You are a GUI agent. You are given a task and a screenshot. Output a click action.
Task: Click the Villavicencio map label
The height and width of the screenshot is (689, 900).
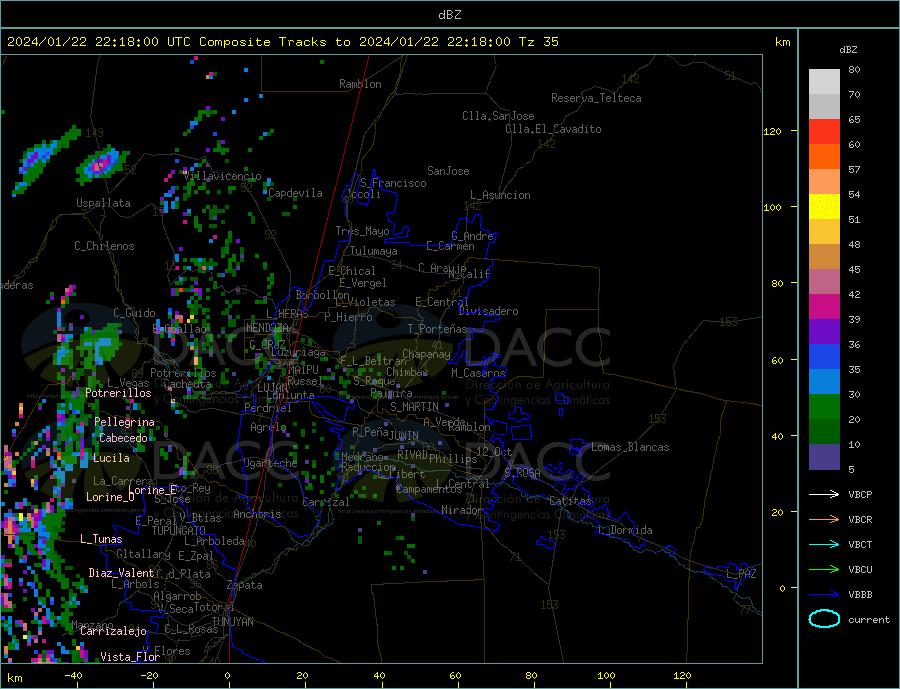222,176
